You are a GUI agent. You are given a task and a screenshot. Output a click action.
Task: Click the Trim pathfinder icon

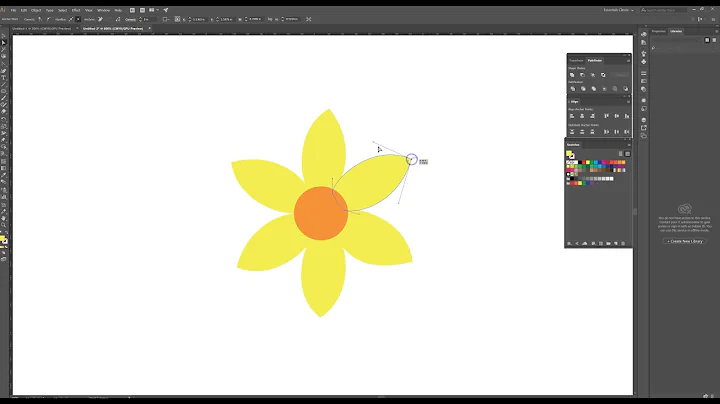583,89
